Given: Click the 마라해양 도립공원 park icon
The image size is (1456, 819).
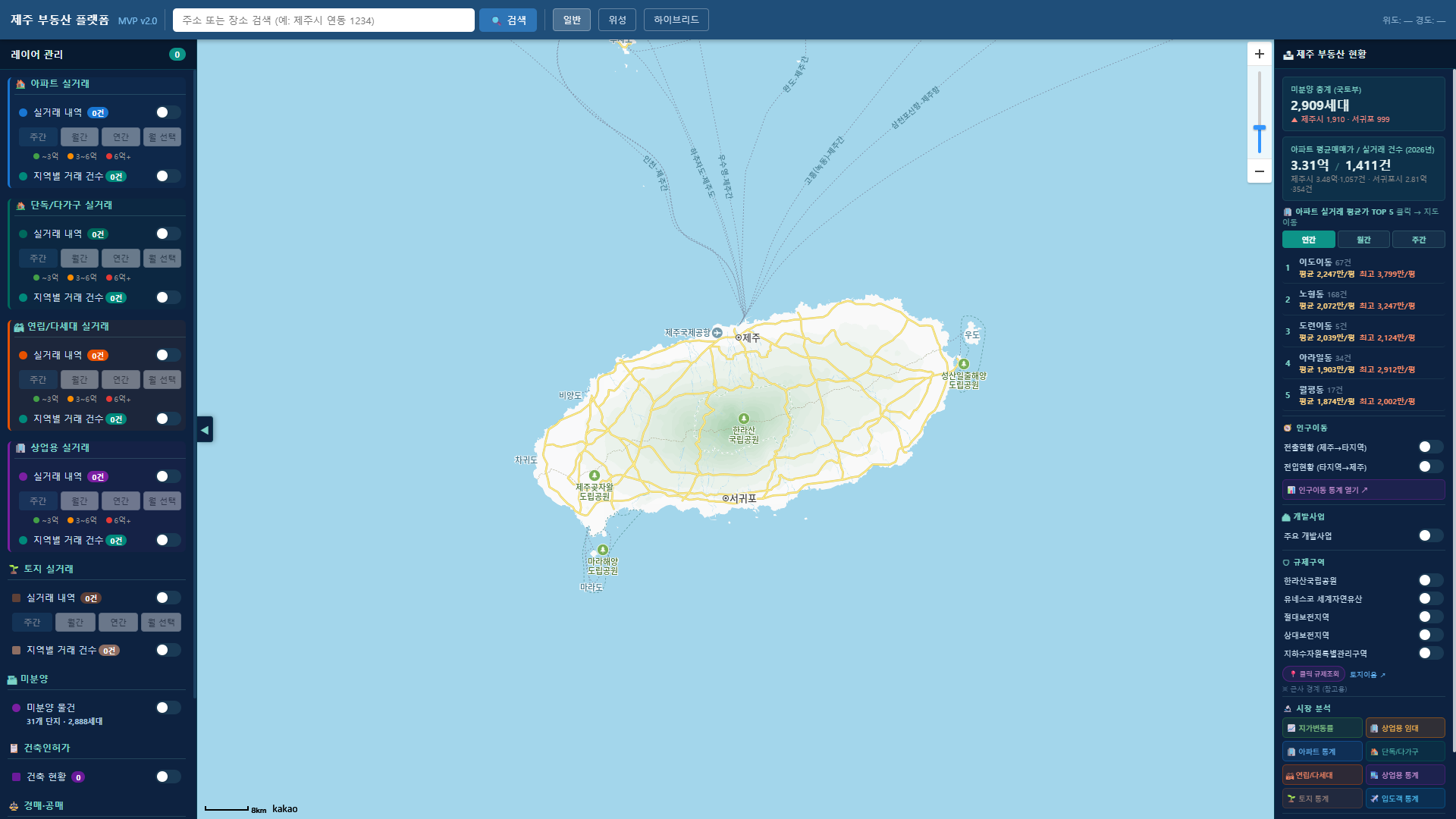Looking at the screenshot, I should [x=603, y=550].
